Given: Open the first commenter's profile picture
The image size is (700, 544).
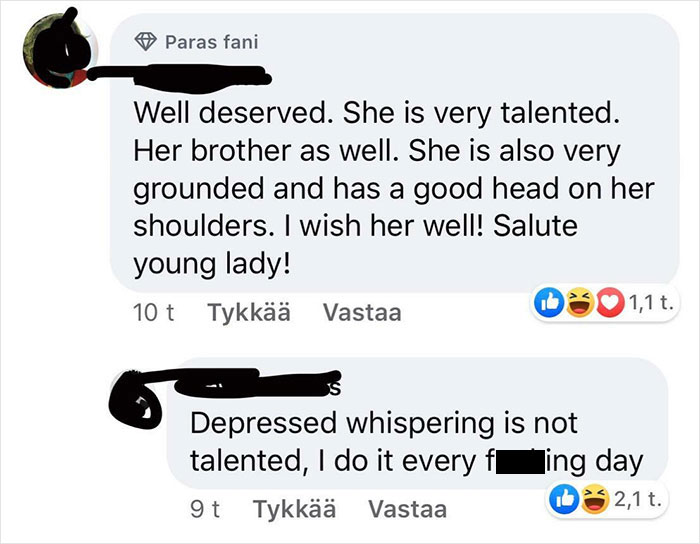Looking at the screenshot, I should [60, 50].
